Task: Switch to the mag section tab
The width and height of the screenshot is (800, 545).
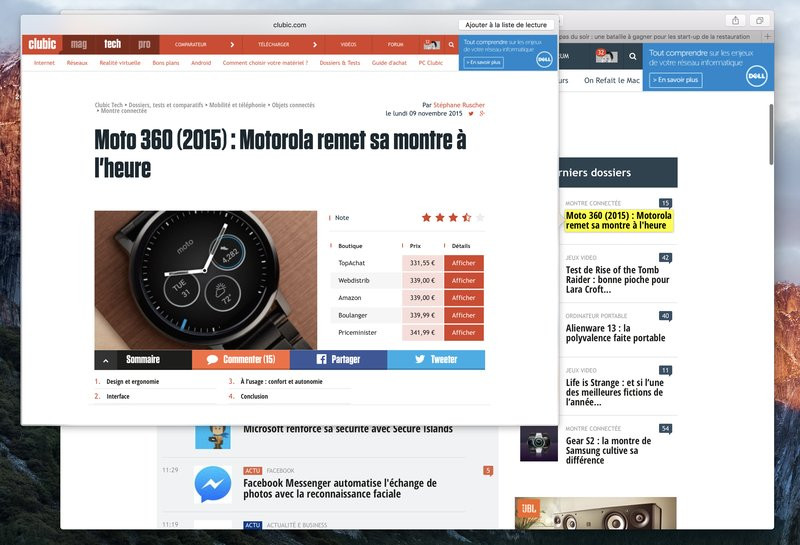Action: click(x=79, y=44)
